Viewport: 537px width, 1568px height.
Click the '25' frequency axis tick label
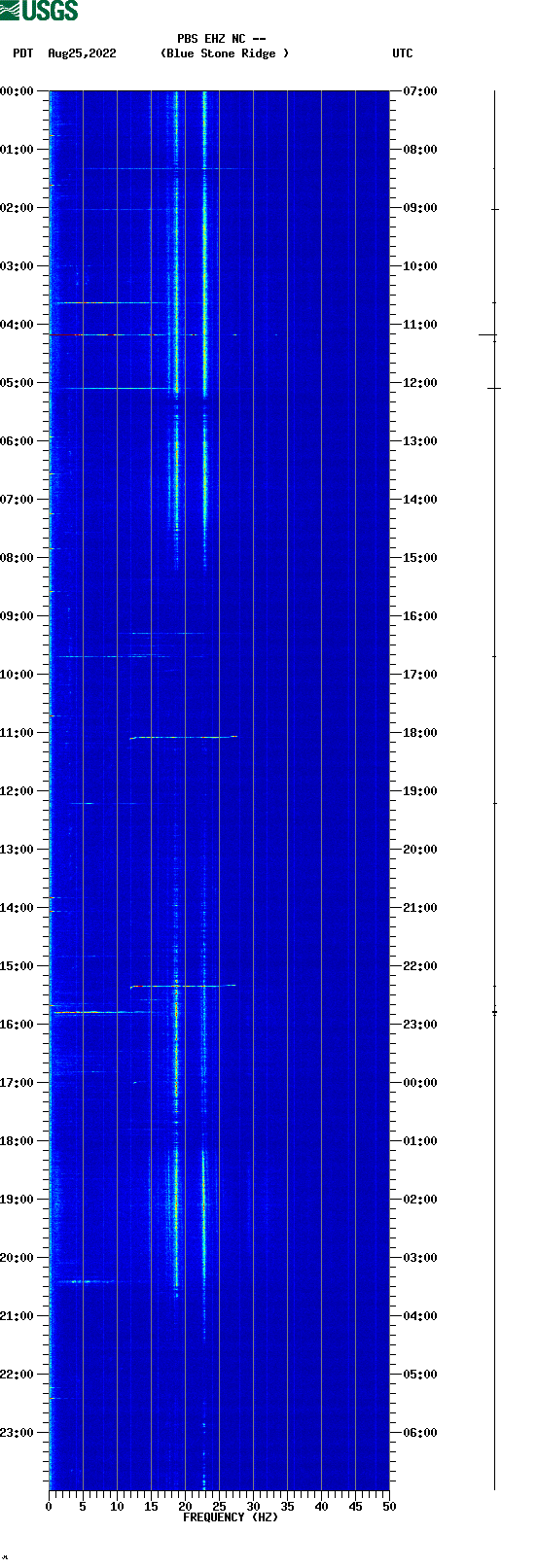219,1507
